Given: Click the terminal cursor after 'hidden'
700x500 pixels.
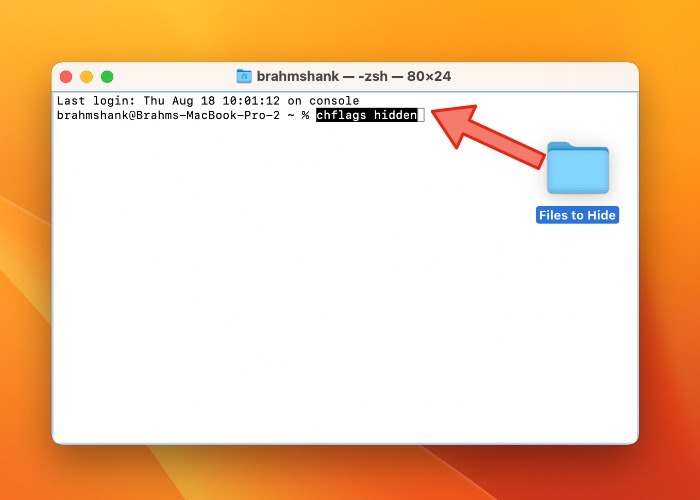Looking at the screenshot, I should (x=421, y=115).
